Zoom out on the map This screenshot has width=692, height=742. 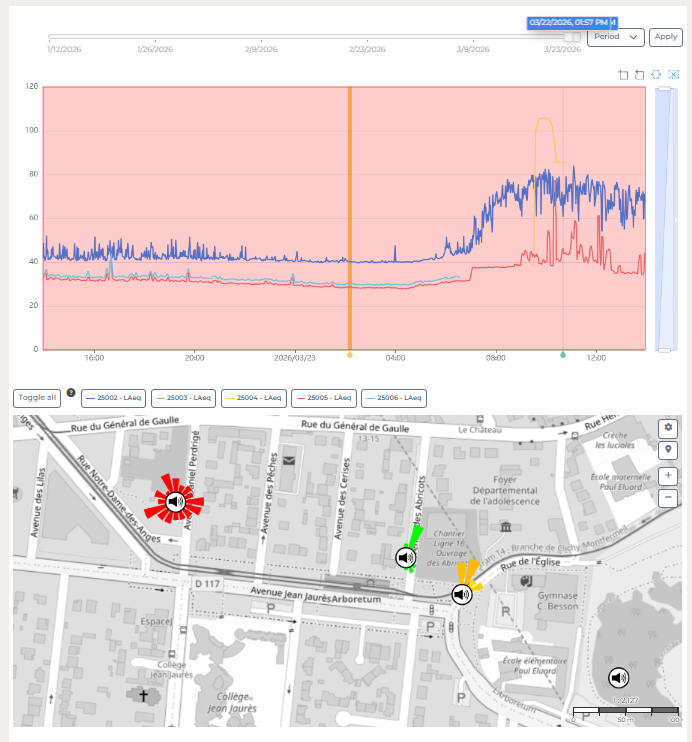pos(667,497)
